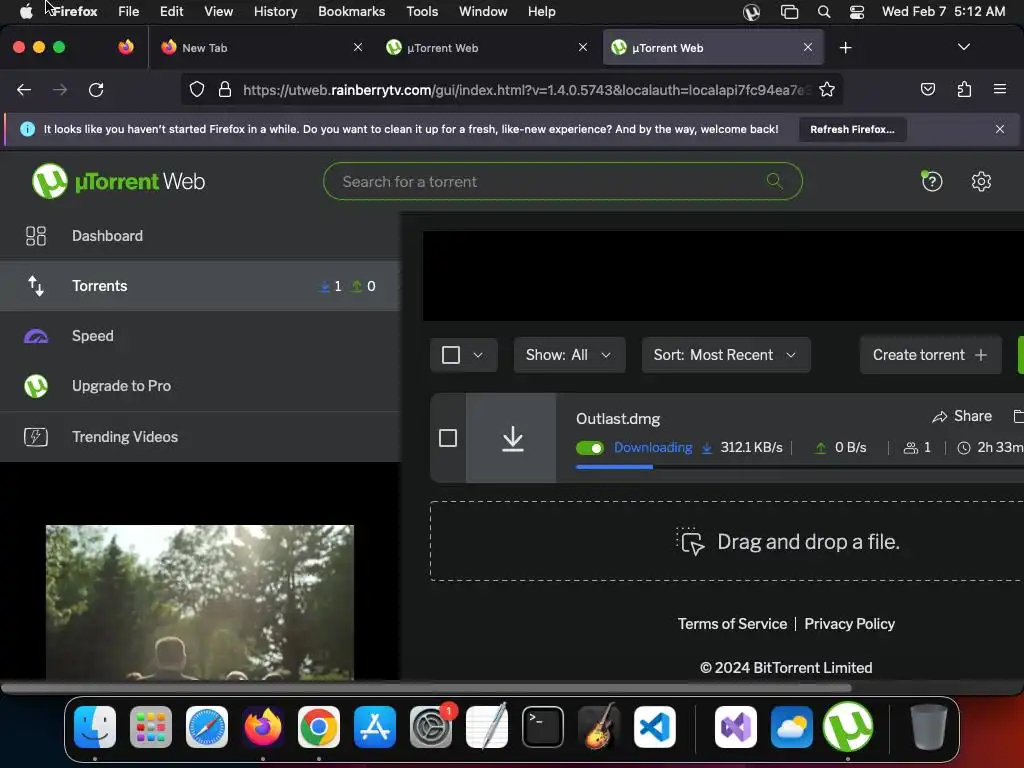Click the 312.1 KB/s download speed

751,448
